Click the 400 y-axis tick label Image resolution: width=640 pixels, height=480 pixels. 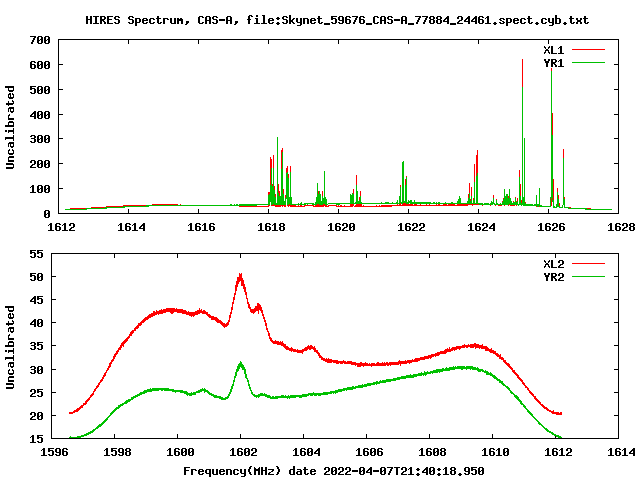pos(40,115)
